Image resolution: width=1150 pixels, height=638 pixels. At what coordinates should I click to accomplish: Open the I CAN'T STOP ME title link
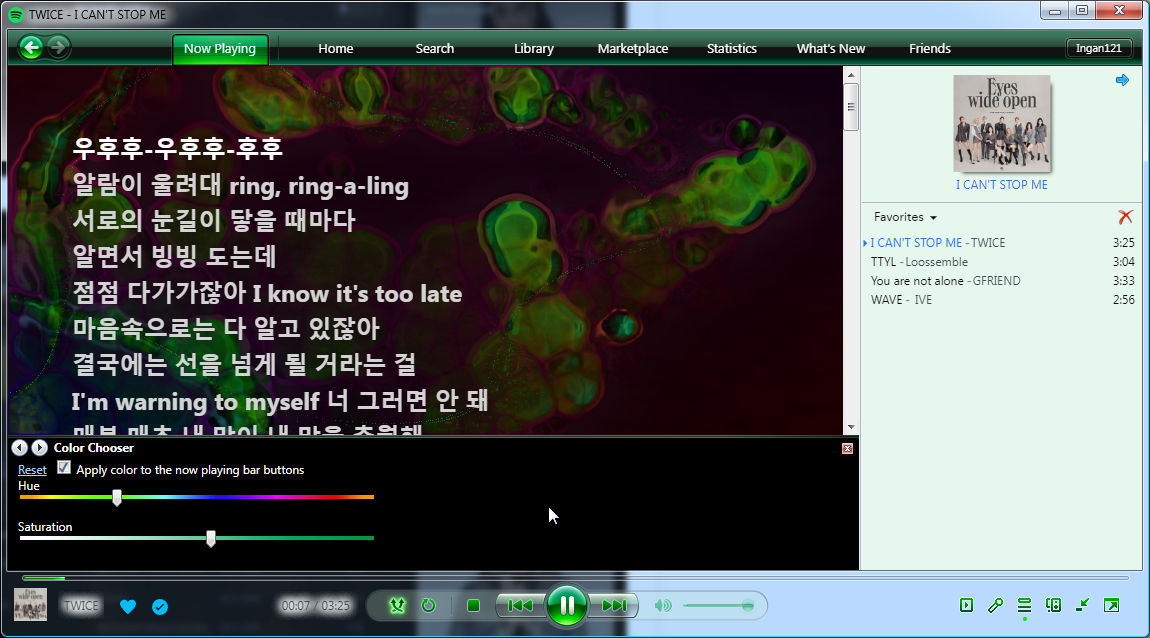pyautogui.click(x=1002, y=185)
